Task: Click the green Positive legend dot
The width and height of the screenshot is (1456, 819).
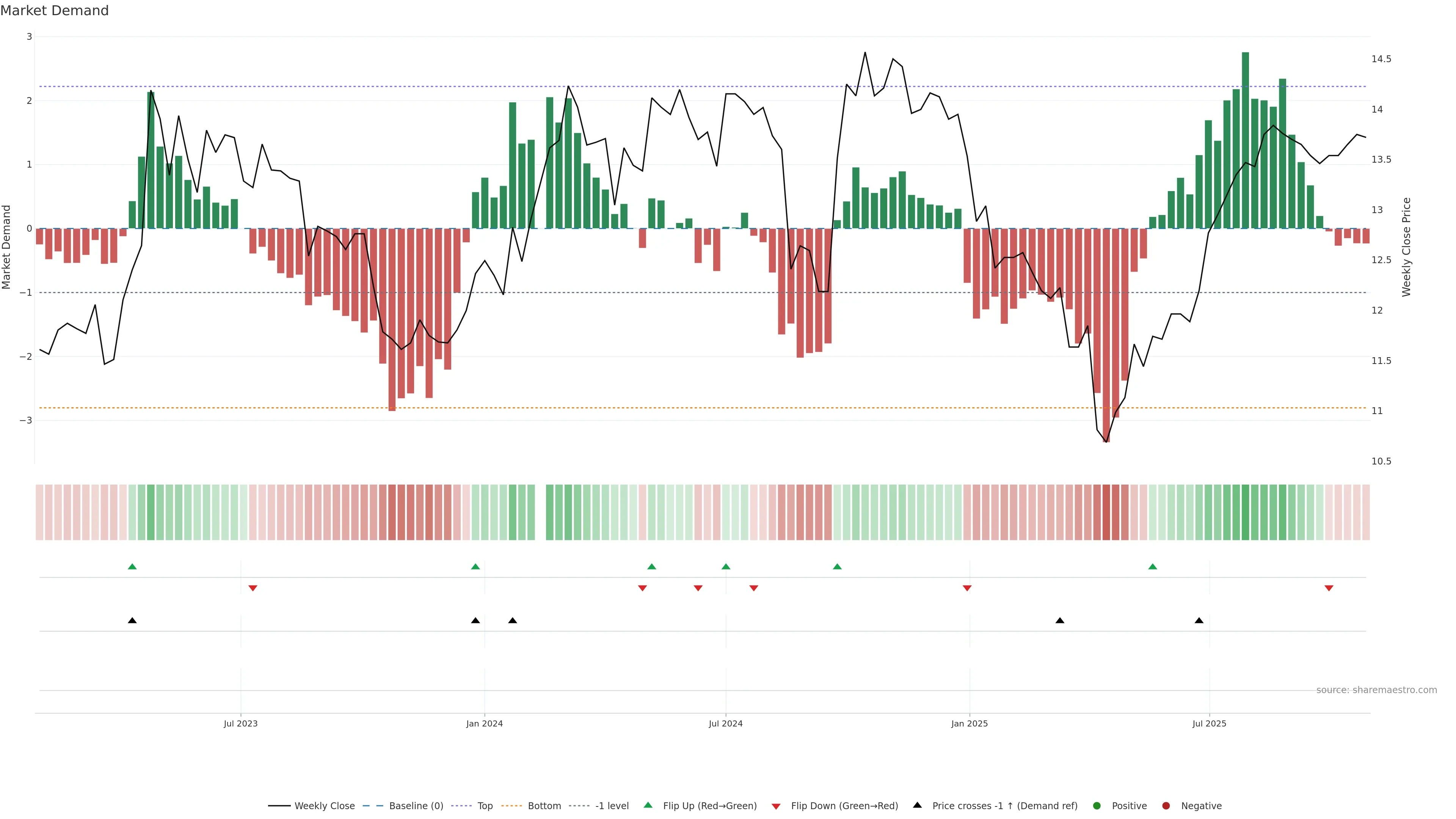Action: 1097,805
